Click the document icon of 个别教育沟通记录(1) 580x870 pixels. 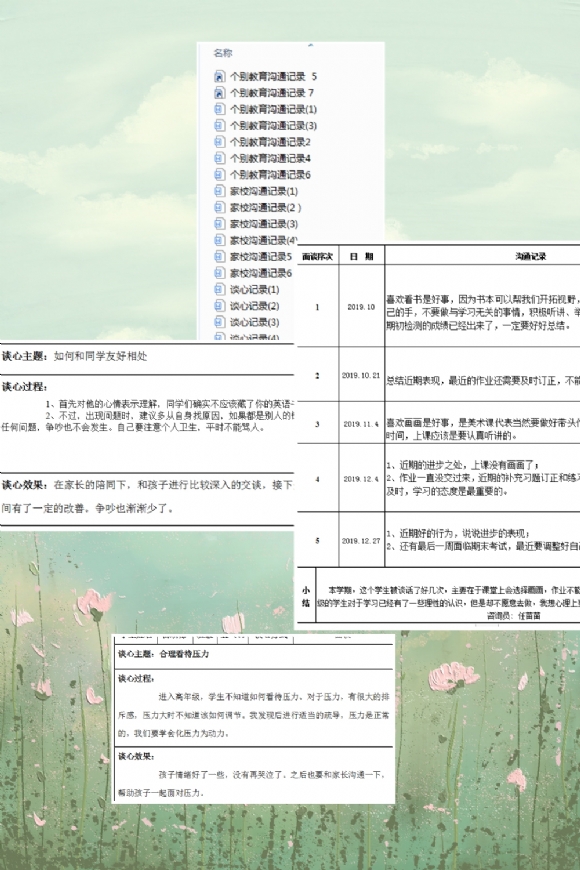coord(220,109)
